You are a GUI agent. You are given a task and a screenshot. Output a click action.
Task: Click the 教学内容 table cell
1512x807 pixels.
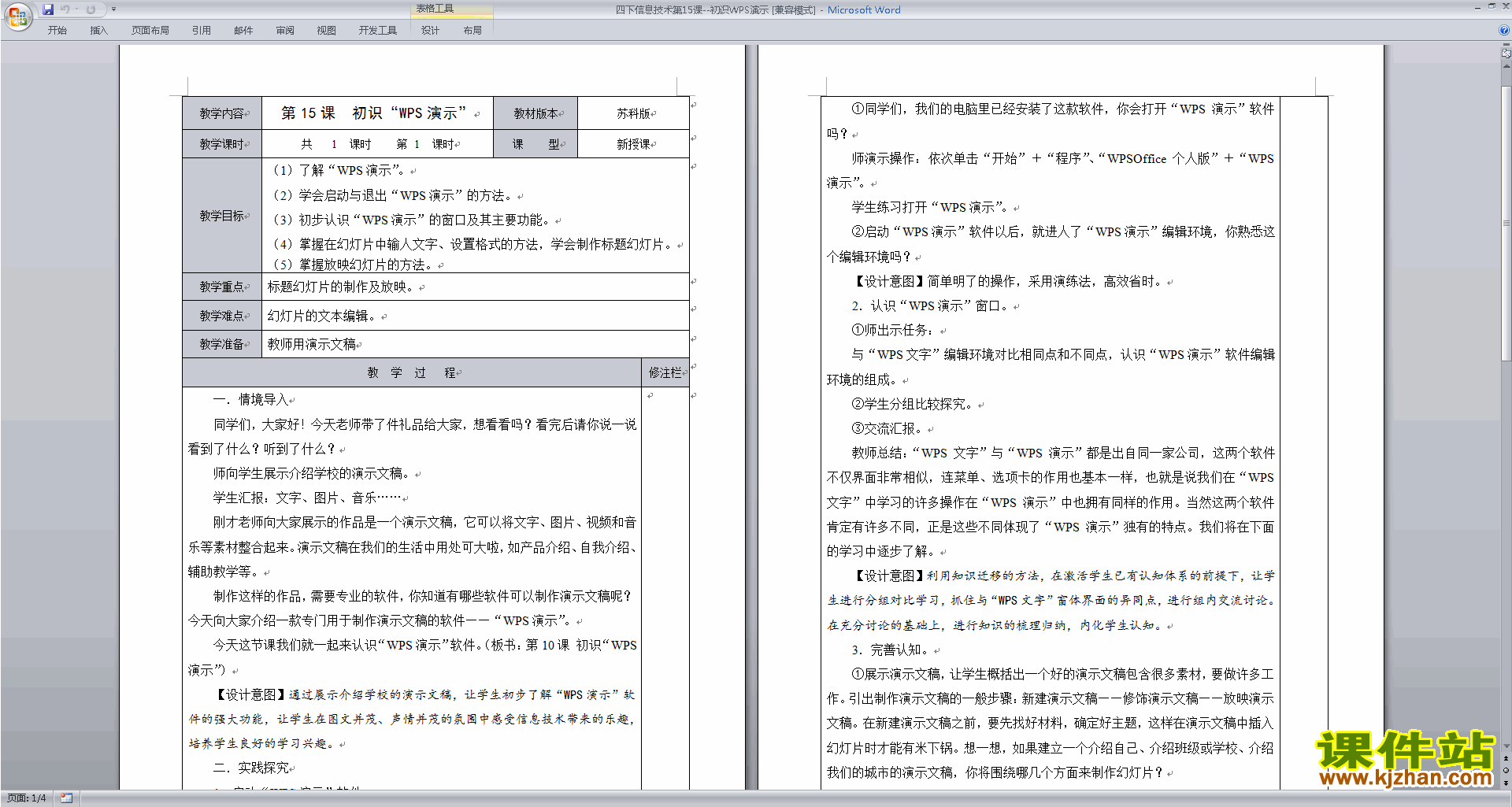(222, 113)
